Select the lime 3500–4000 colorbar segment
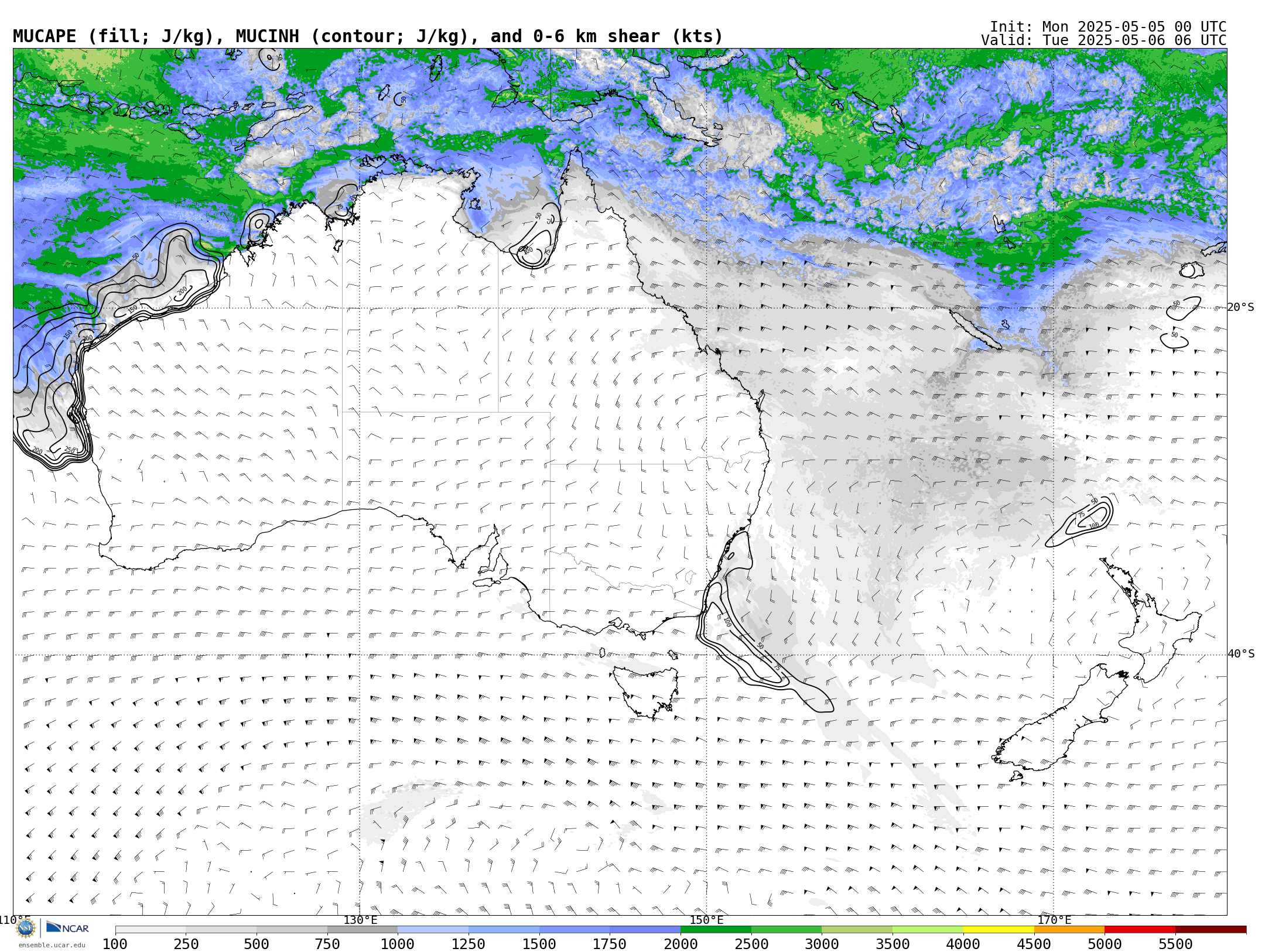 pyautogui.click(x=928, y=930)
